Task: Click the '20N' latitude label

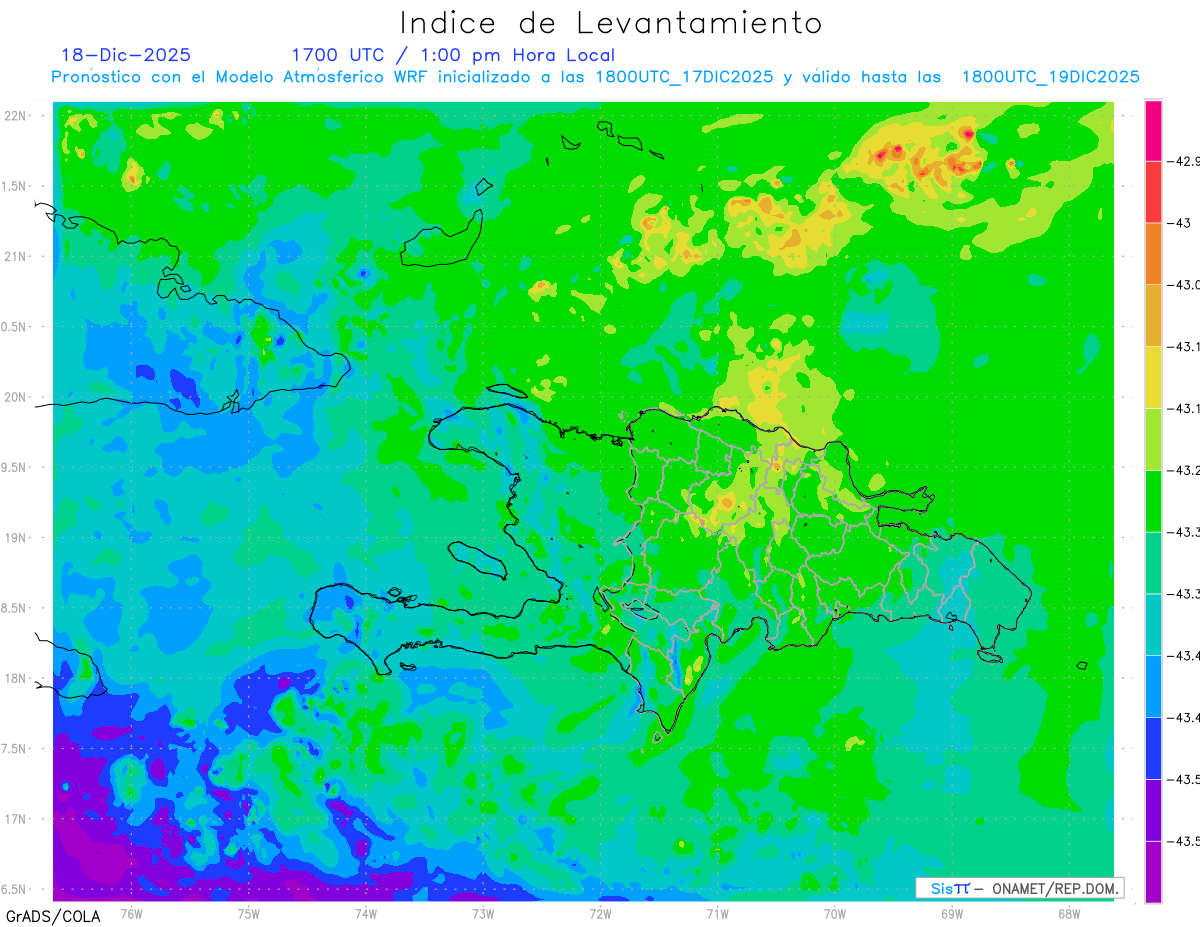Action: pos(15,397)
